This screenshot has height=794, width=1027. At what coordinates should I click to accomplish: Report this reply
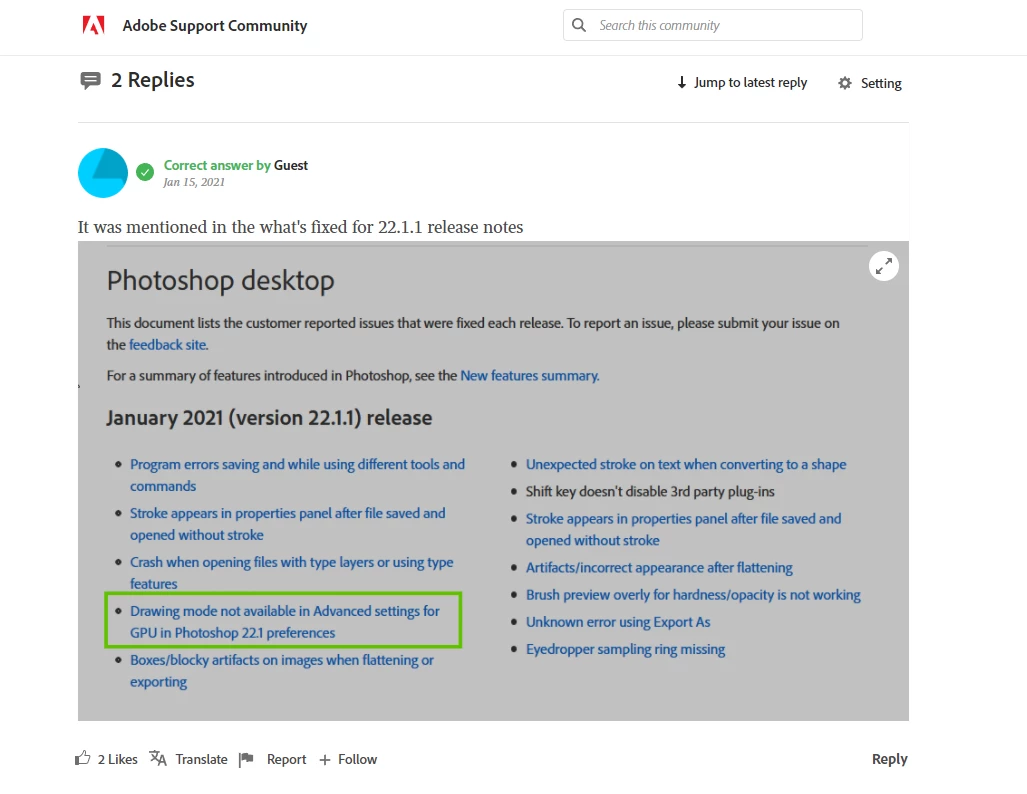[x=286, y=759]
